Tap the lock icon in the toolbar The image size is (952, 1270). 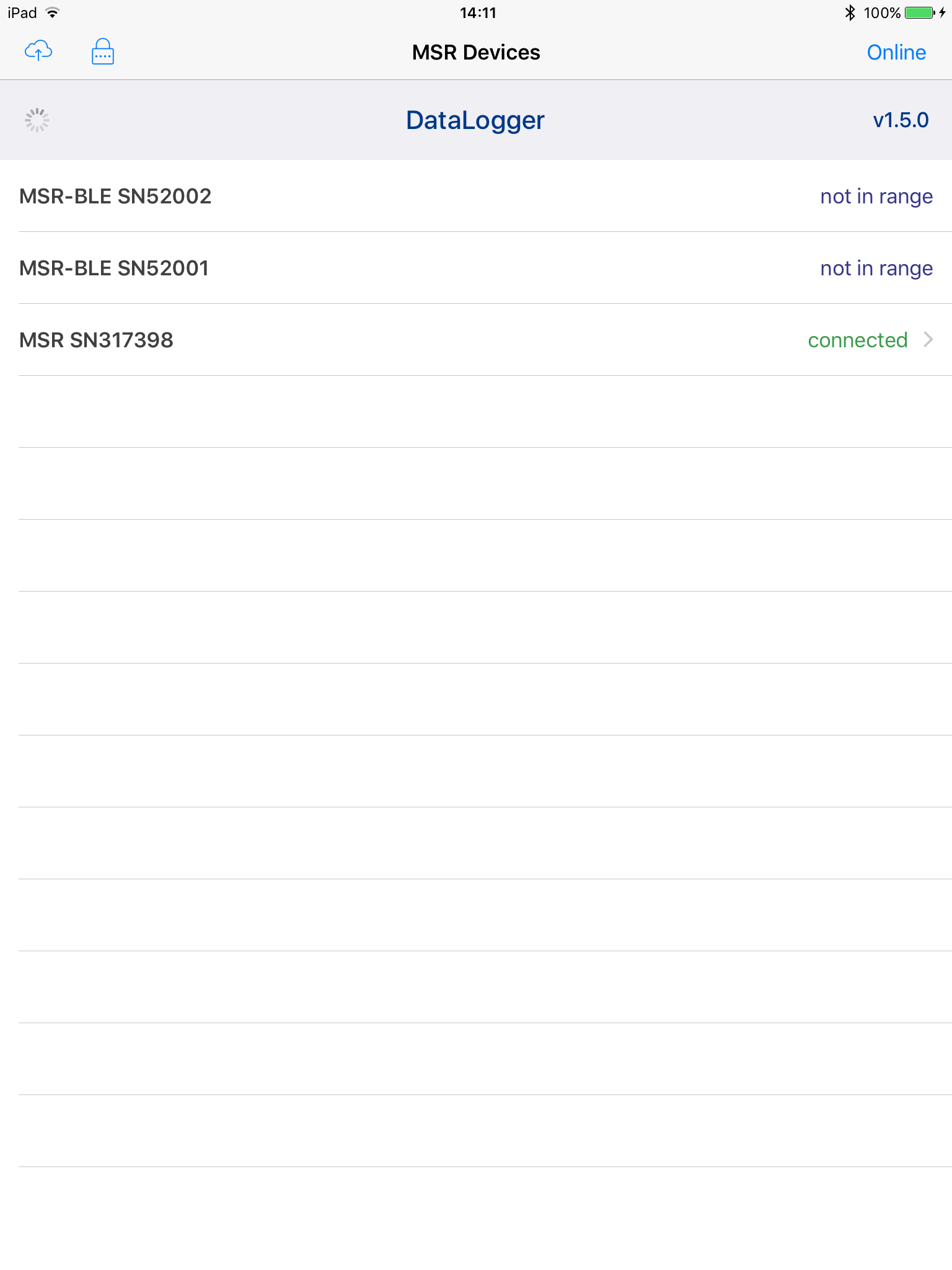click(x=102, y=52)
